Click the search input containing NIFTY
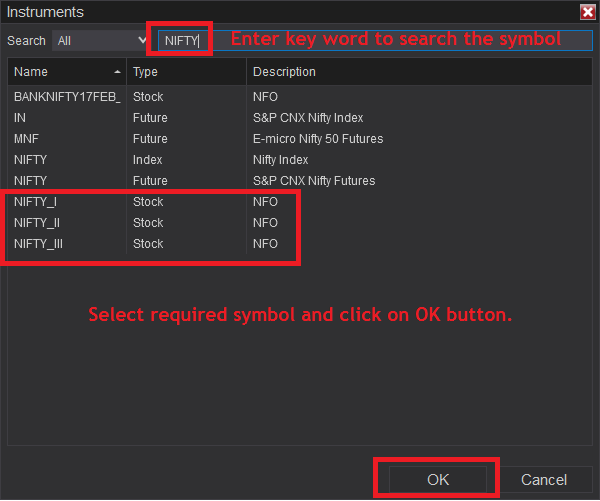The width and height of the screenshot is (600, 501). (375, 41)
